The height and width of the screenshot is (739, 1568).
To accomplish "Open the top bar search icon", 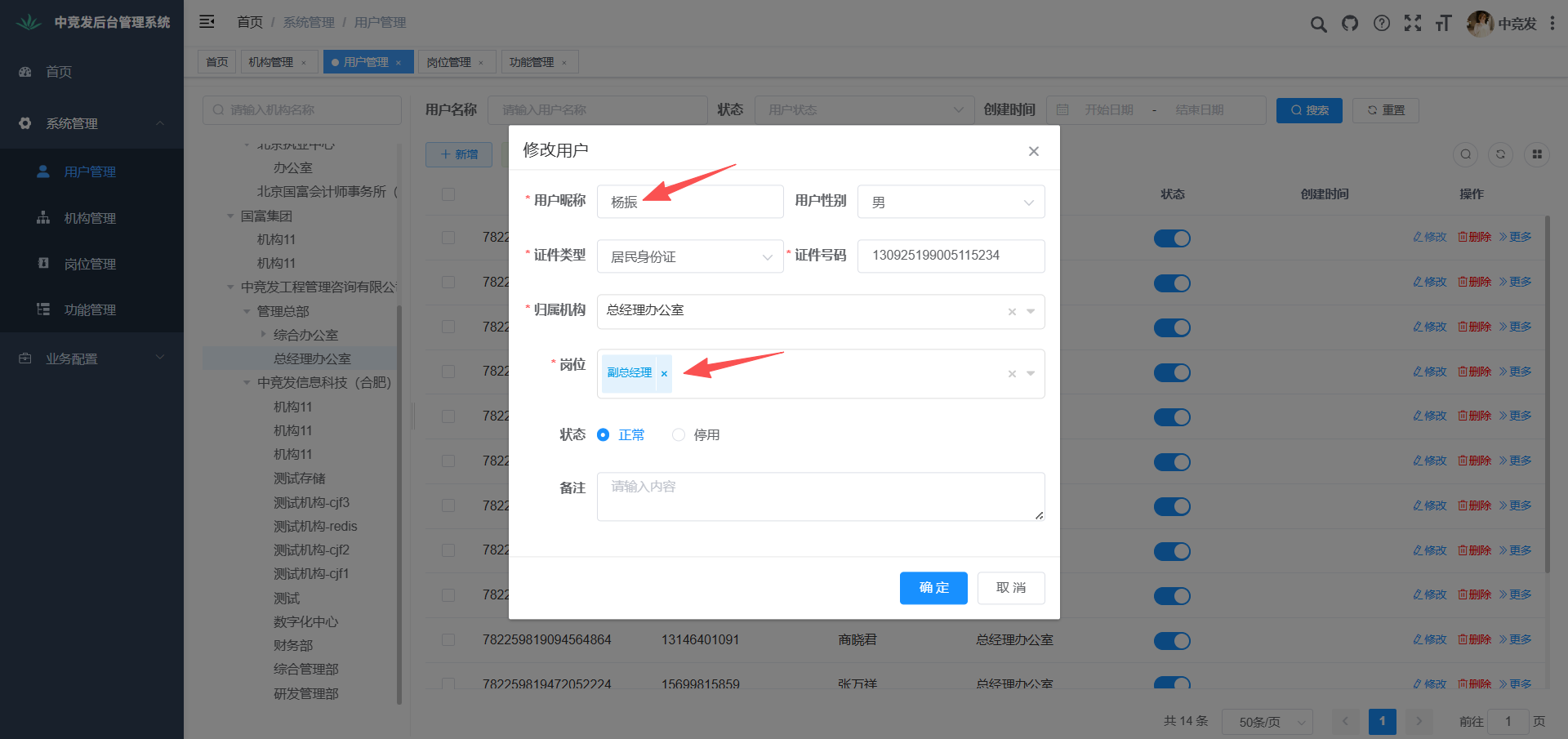I will [x=1318, y=24].
